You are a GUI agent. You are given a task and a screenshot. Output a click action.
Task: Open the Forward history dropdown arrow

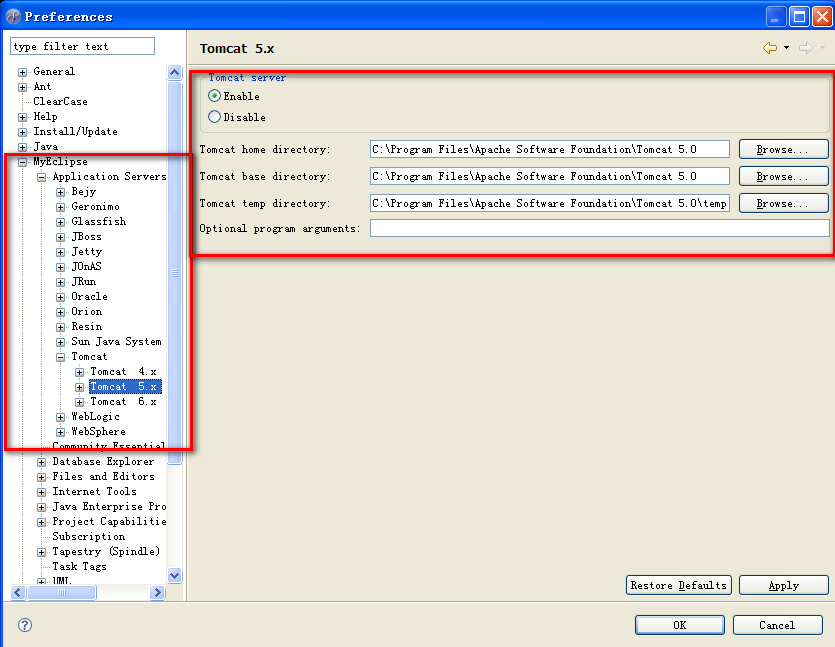click(822, 48)
